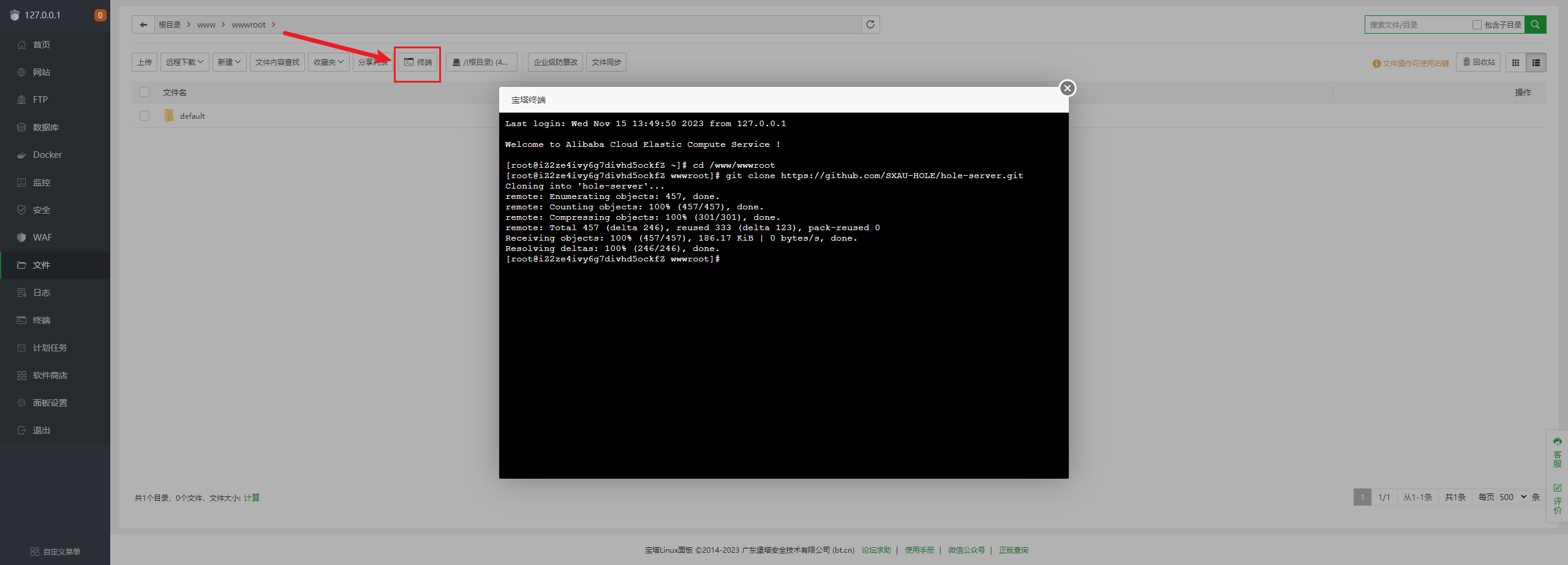Click the back arrow in path bar
1568x565 pixels.
[143, 24]
